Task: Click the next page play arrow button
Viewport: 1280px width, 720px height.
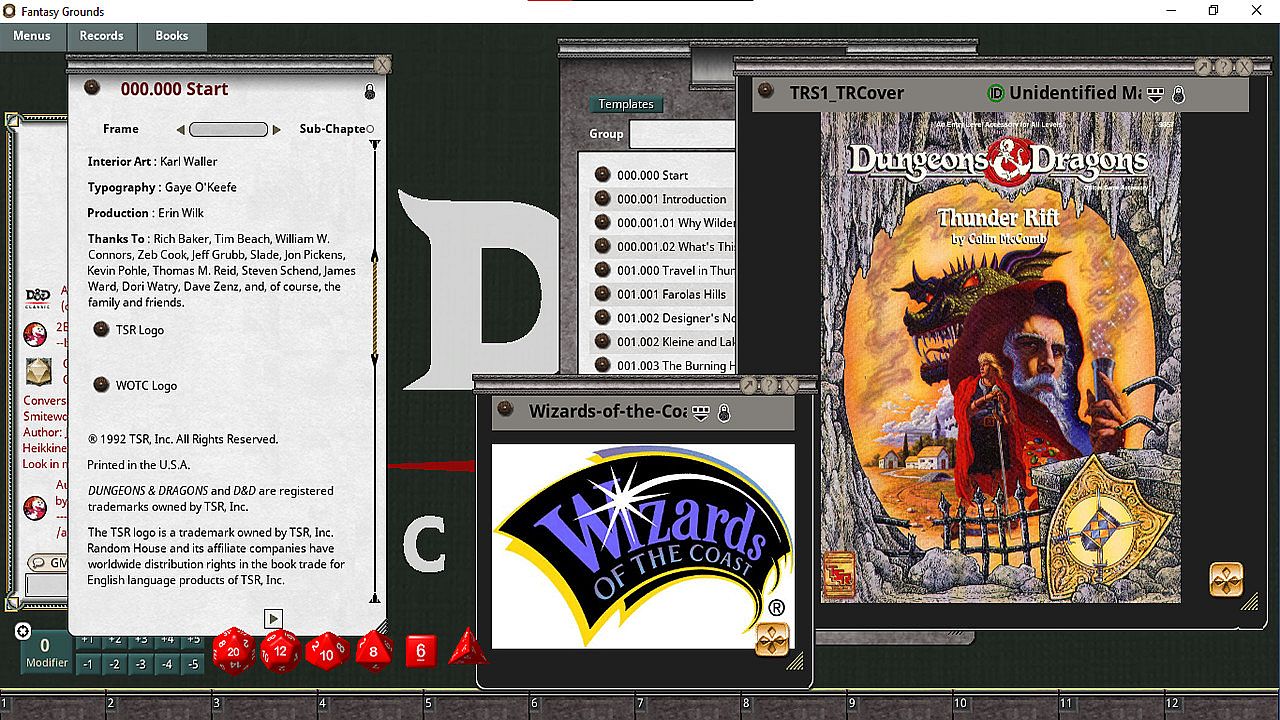Action: click(273, 619)
